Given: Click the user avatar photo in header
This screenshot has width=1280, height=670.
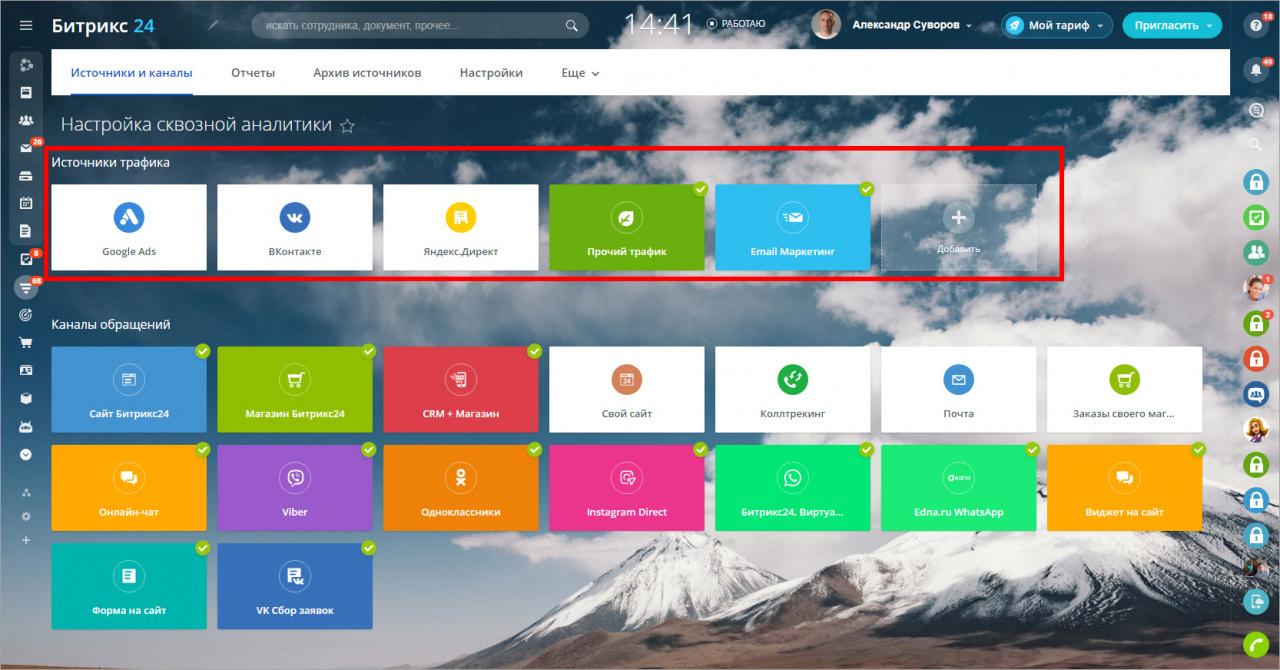Looking at the screenshot, I should pyautogui.click(x=826, y=25).
